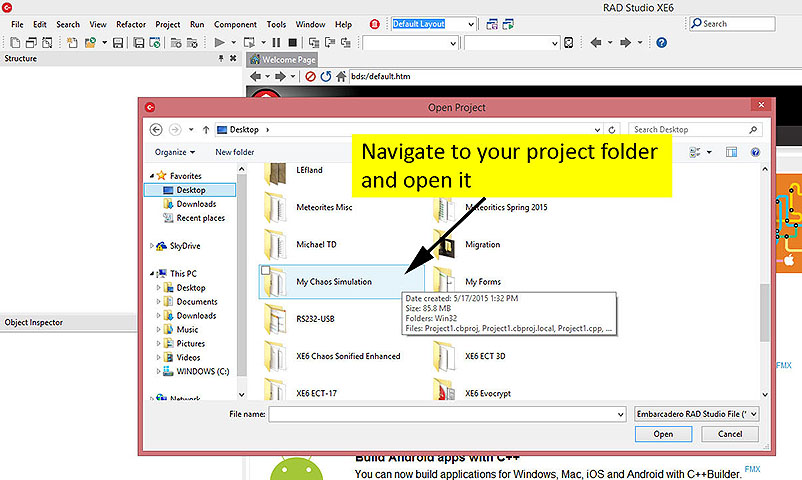The width and height of the screenshot is (802, 480).
Task: Click the Welcome Page refresh icon
Action: tap(326, 76)
